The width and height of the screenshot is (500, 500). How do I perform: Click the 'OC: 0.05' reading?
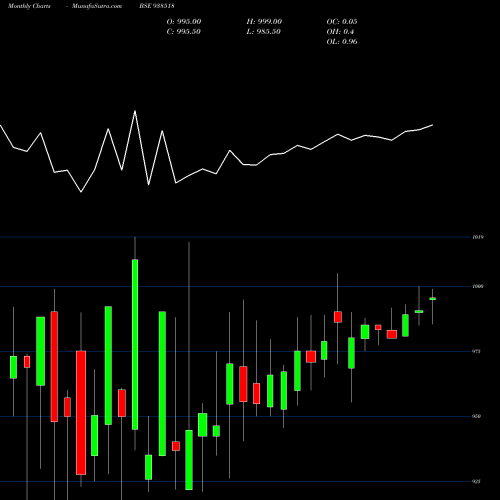[342, 22]
